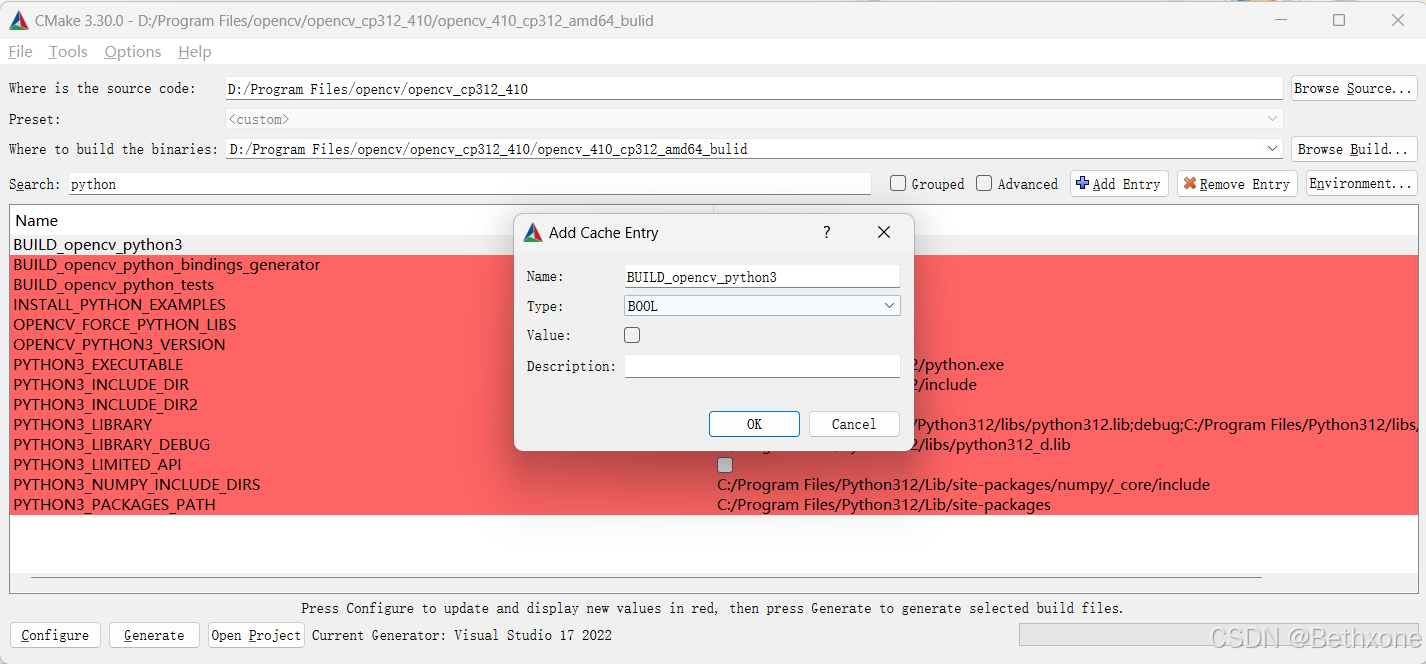Focus the Search field containing python
Image resolution: width=1426 pixels, height=664 pixels.
tap(469, 184)
